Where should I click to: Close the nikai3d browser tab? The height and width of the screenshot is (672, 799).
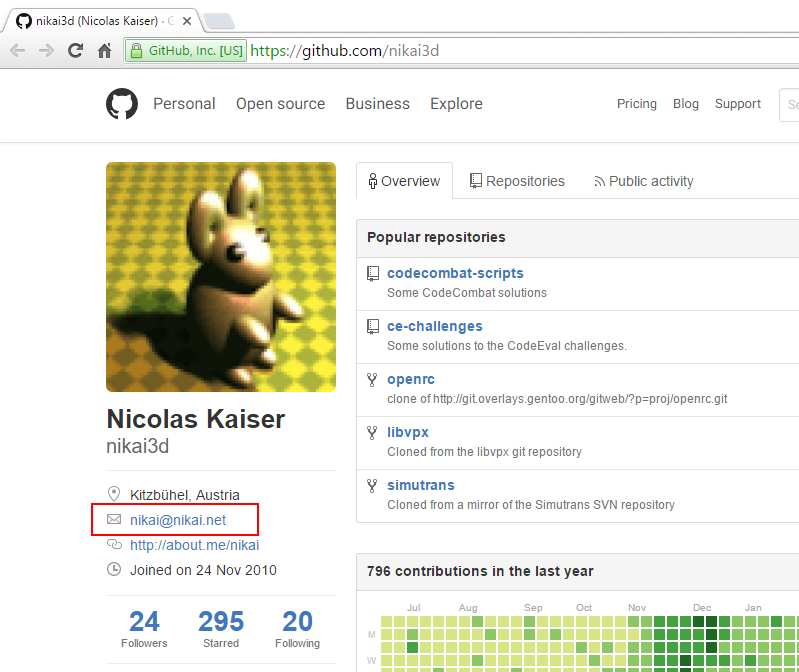[187, 21]
